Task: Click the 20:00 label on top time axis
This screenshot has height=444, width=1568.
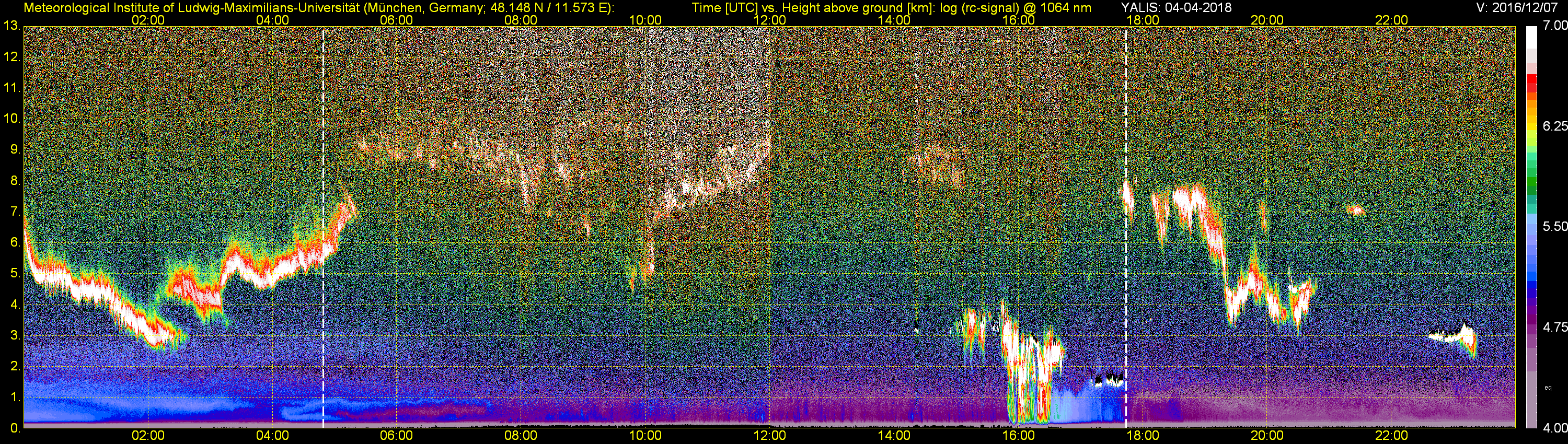Action: click(x=1267, y=19)
